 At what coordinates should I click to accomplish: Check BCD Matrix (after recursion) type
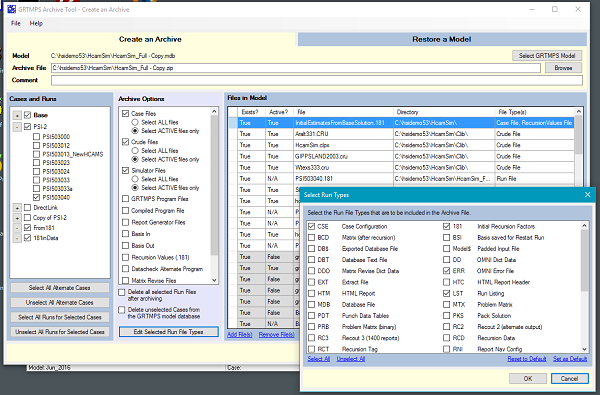pyautogui.click(x=311, y=238)
